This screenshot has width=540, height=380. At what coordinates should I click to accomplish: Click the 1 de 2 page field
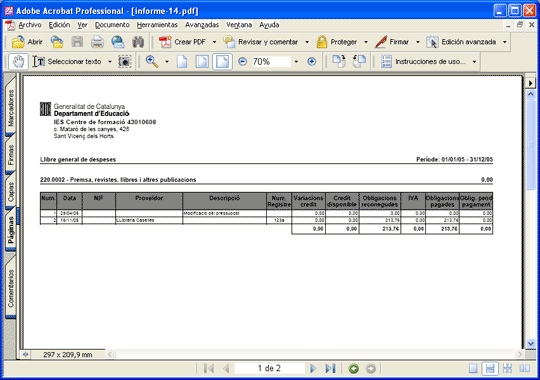pos(269,369)
